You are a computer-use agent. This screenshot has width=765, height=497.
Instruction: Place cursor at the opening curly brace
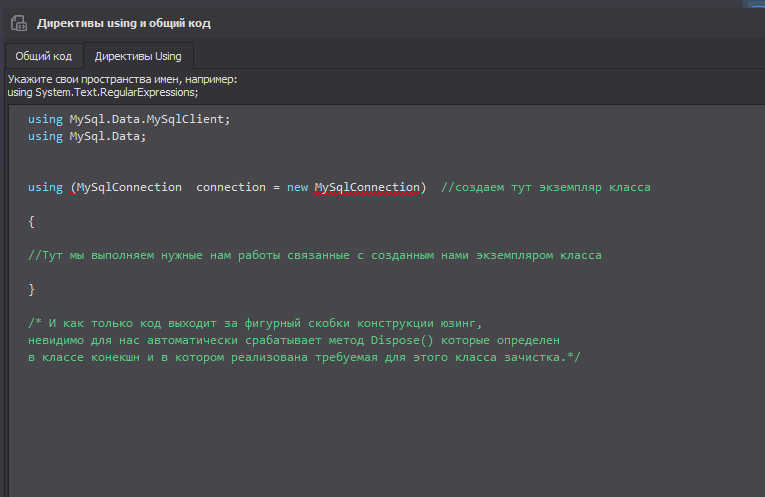(32, 221)
